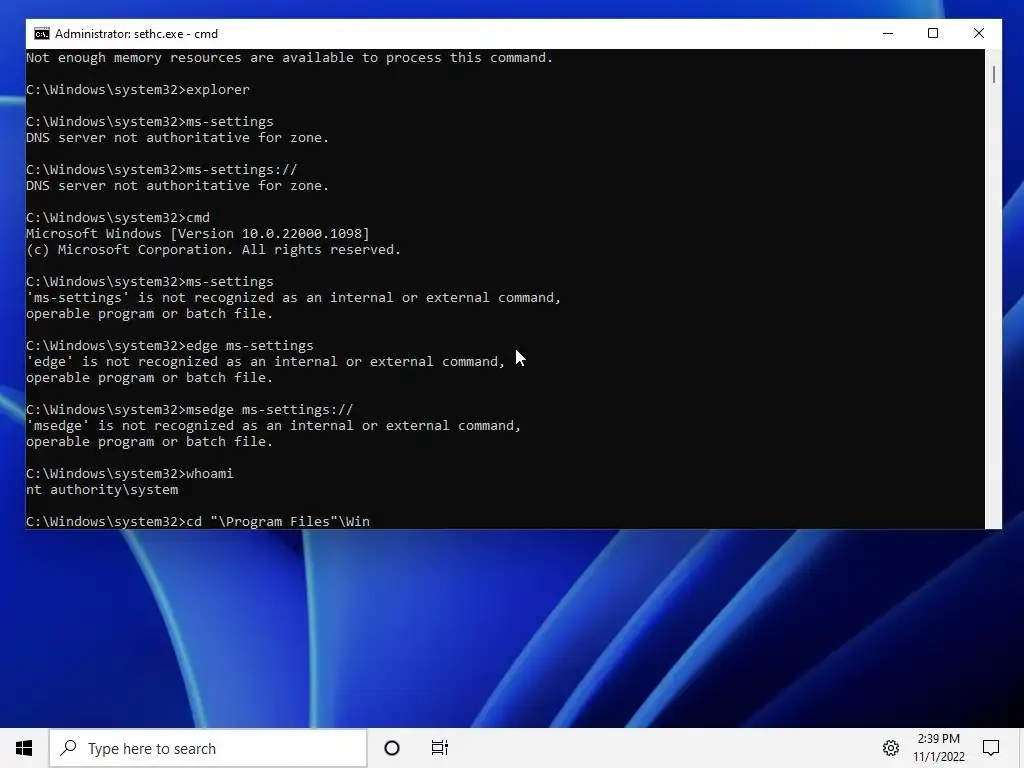Click the '(c) Microsoft Corporation' line

click(214, 249)
